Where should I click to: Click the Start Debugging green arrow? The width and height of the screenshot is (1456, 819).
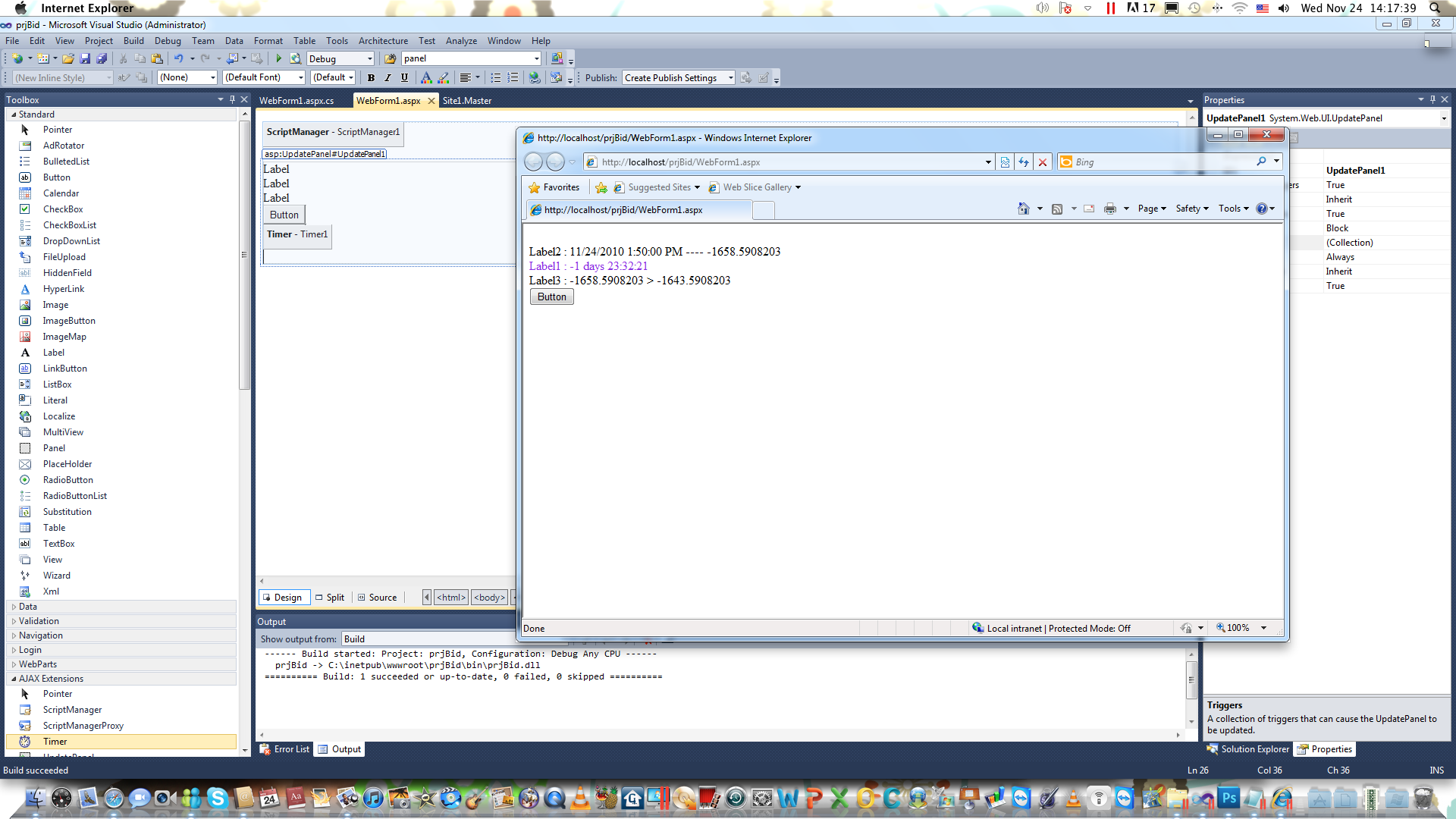tap(278, 58)
